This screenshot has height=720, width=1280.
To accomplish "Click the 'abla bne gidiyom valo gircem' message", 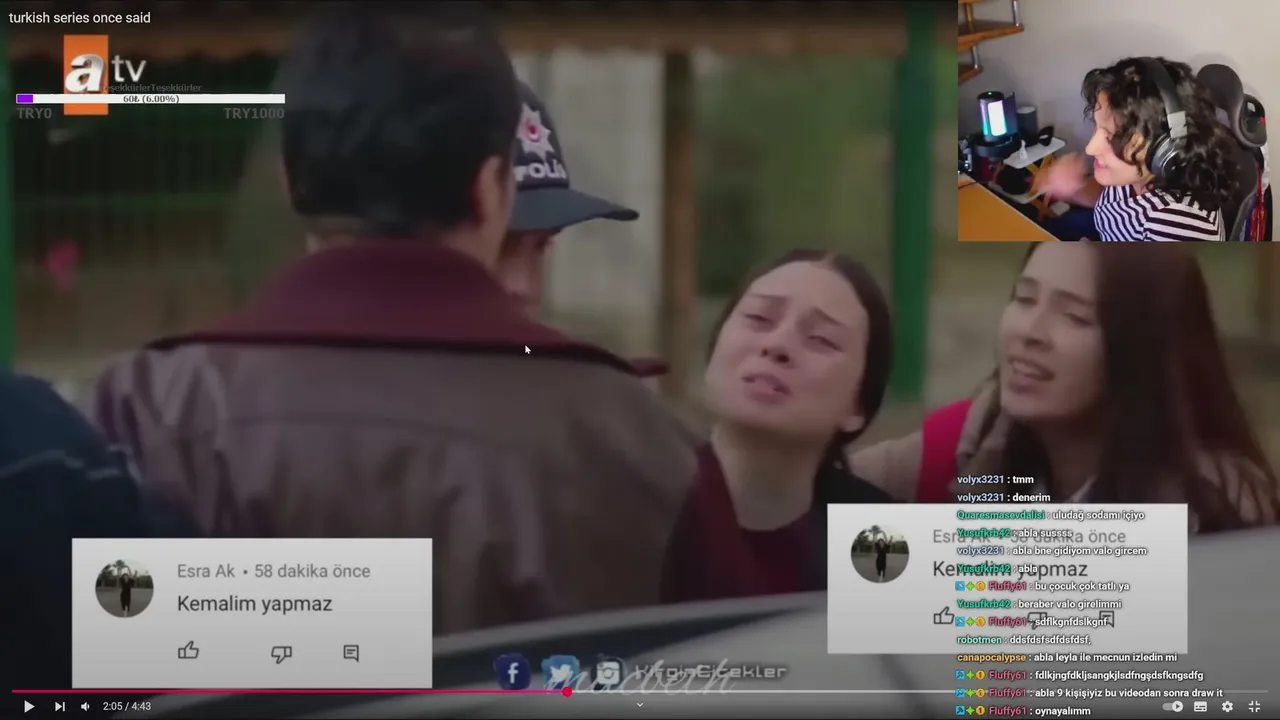I will (1052, 551).
